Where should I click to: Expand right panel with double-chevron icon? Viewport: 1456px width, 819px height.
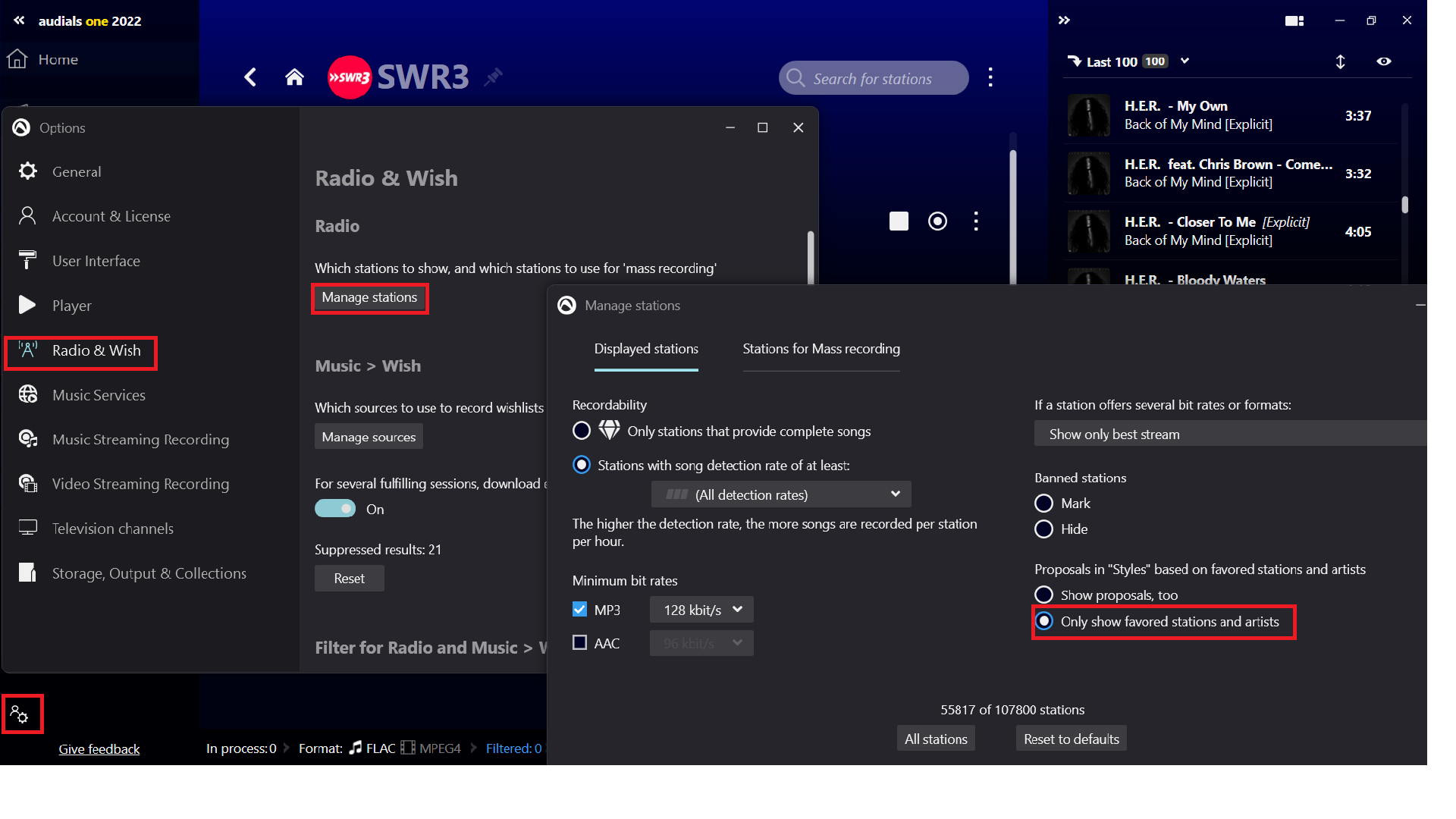(x=1064, y=20)
